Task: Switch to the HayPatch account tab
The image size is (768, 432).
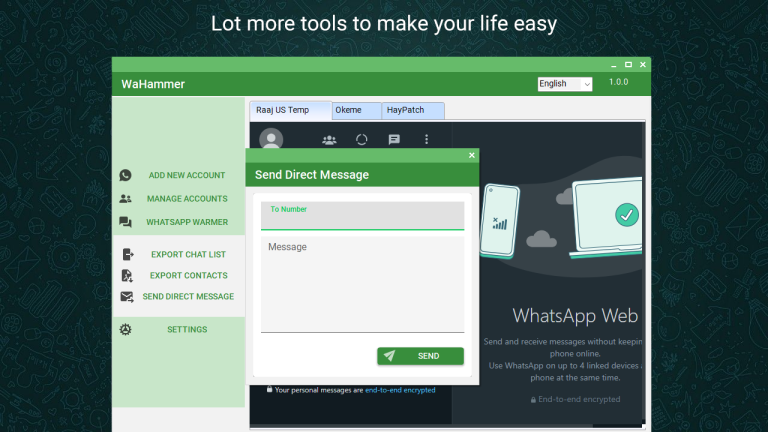Action: click(x=412, y=110)
